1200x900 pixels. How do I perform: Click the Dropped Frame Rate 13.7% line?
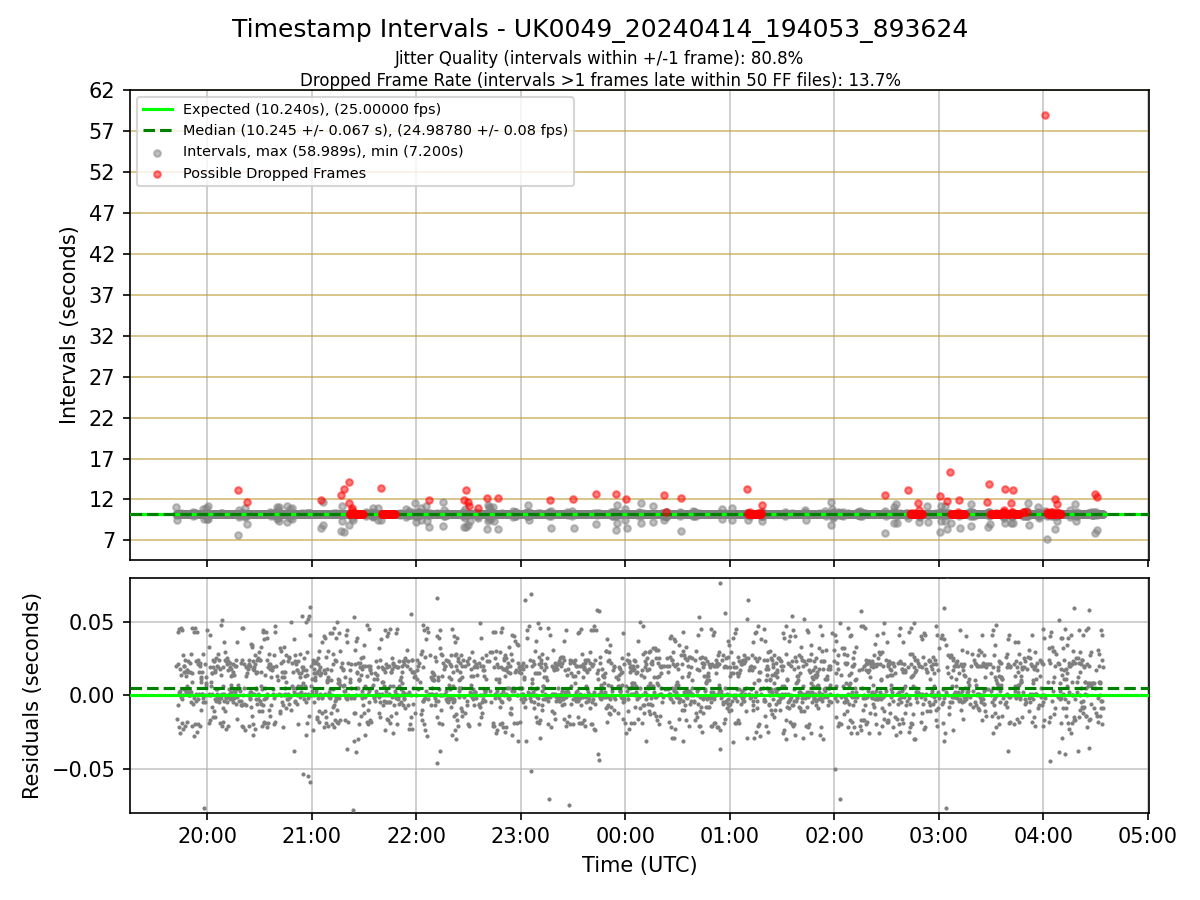[x=600, y=80]
